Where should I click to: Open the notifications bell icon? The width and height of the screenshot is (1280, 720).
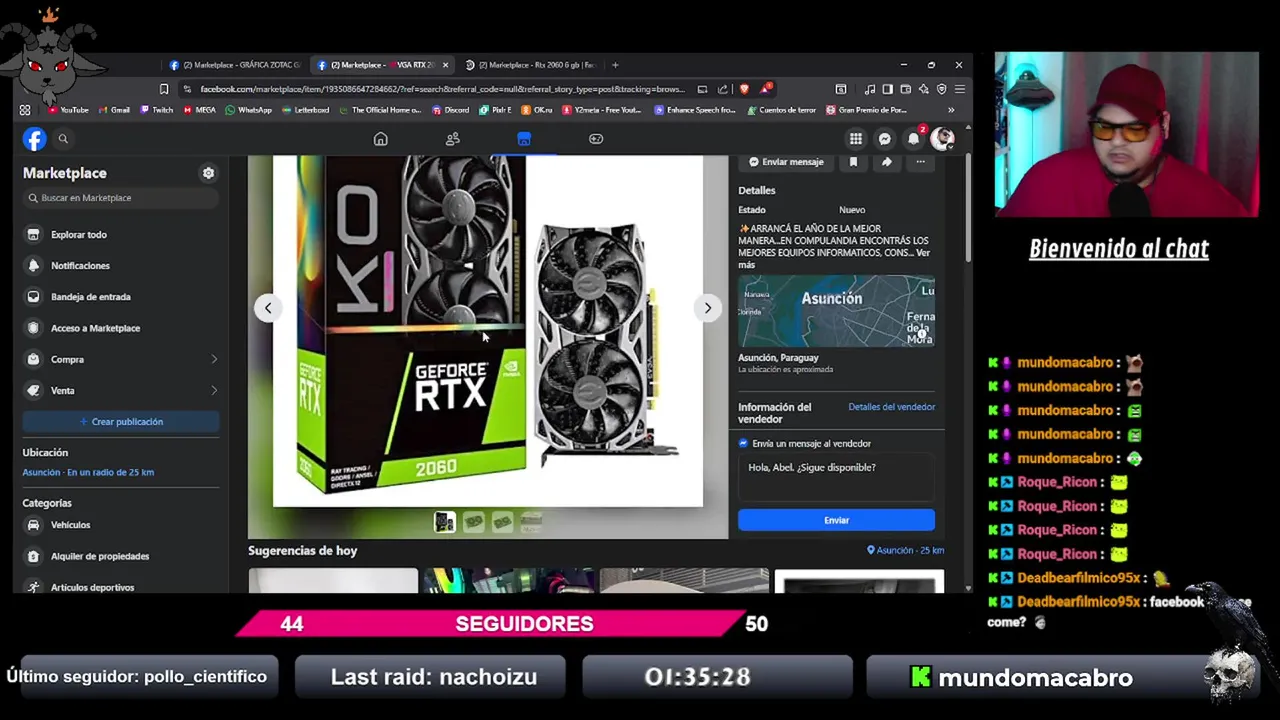click(x=913, y=139)
